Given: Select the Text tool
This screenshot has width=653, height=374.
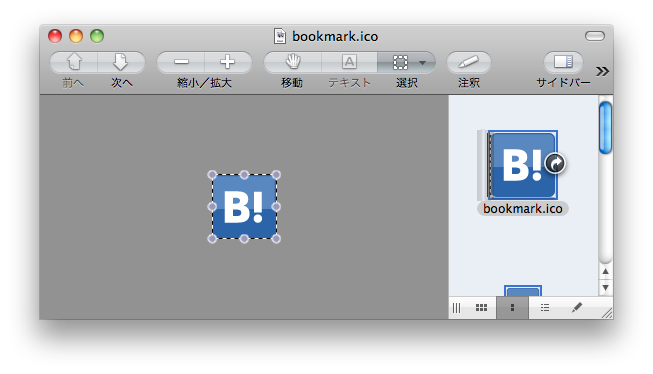Looking at the screenshot, I should point(349,62).
